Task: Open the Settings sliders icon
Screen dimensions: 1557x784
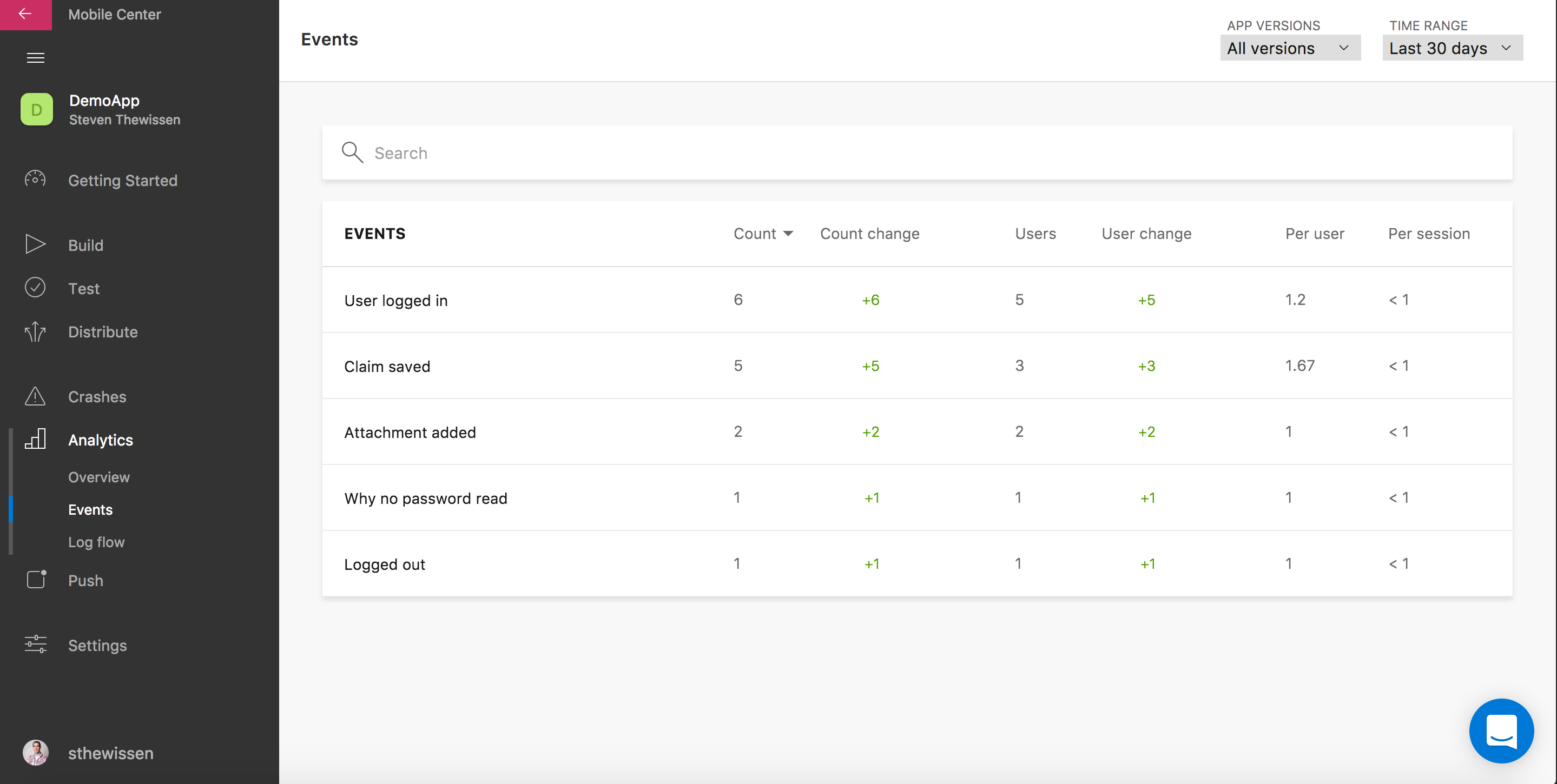Action: coord(35,644)
